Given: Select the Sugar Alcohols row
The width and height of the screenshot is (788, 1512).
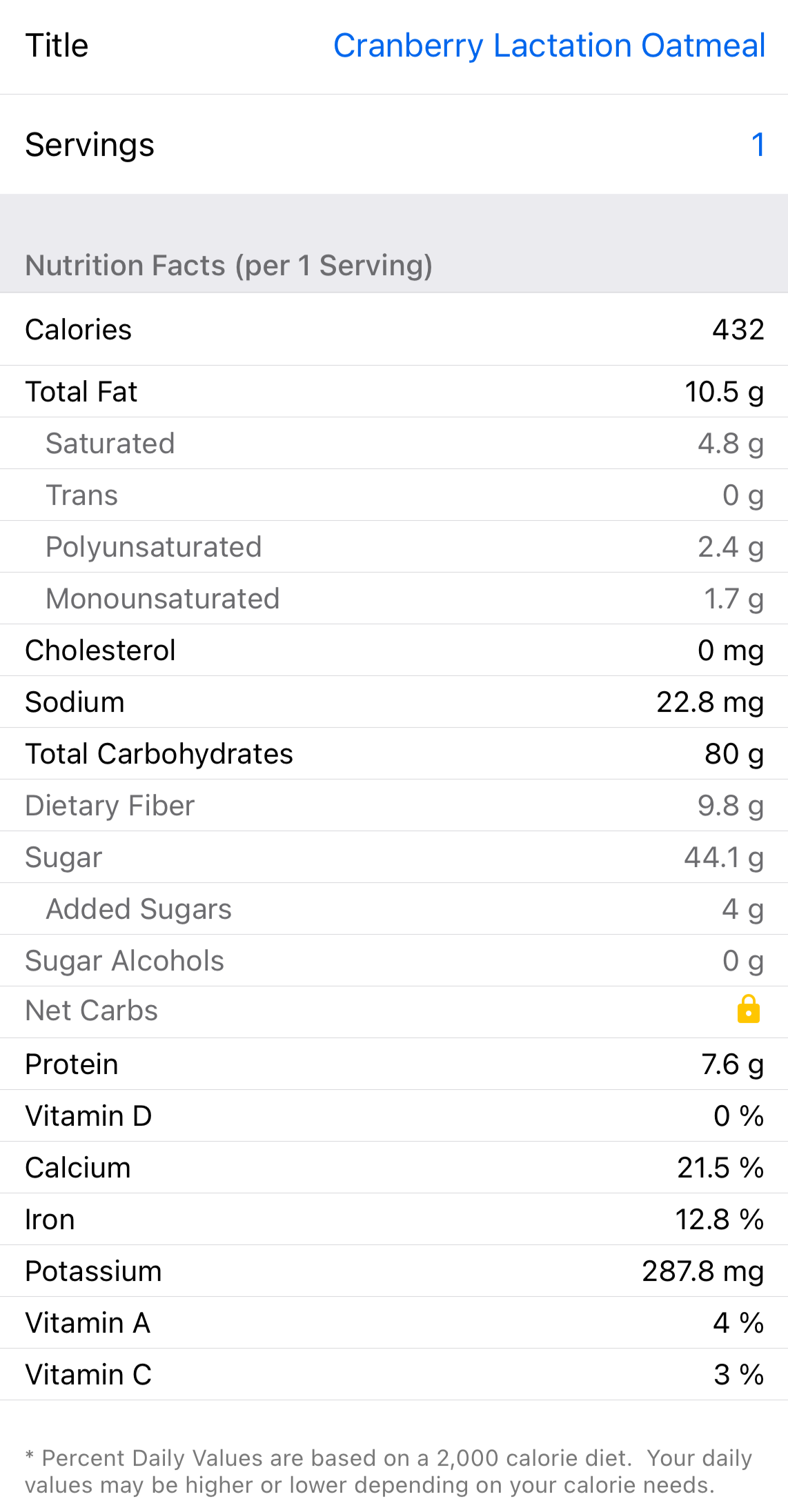Looking at the screenshot, I should [394, 961].
